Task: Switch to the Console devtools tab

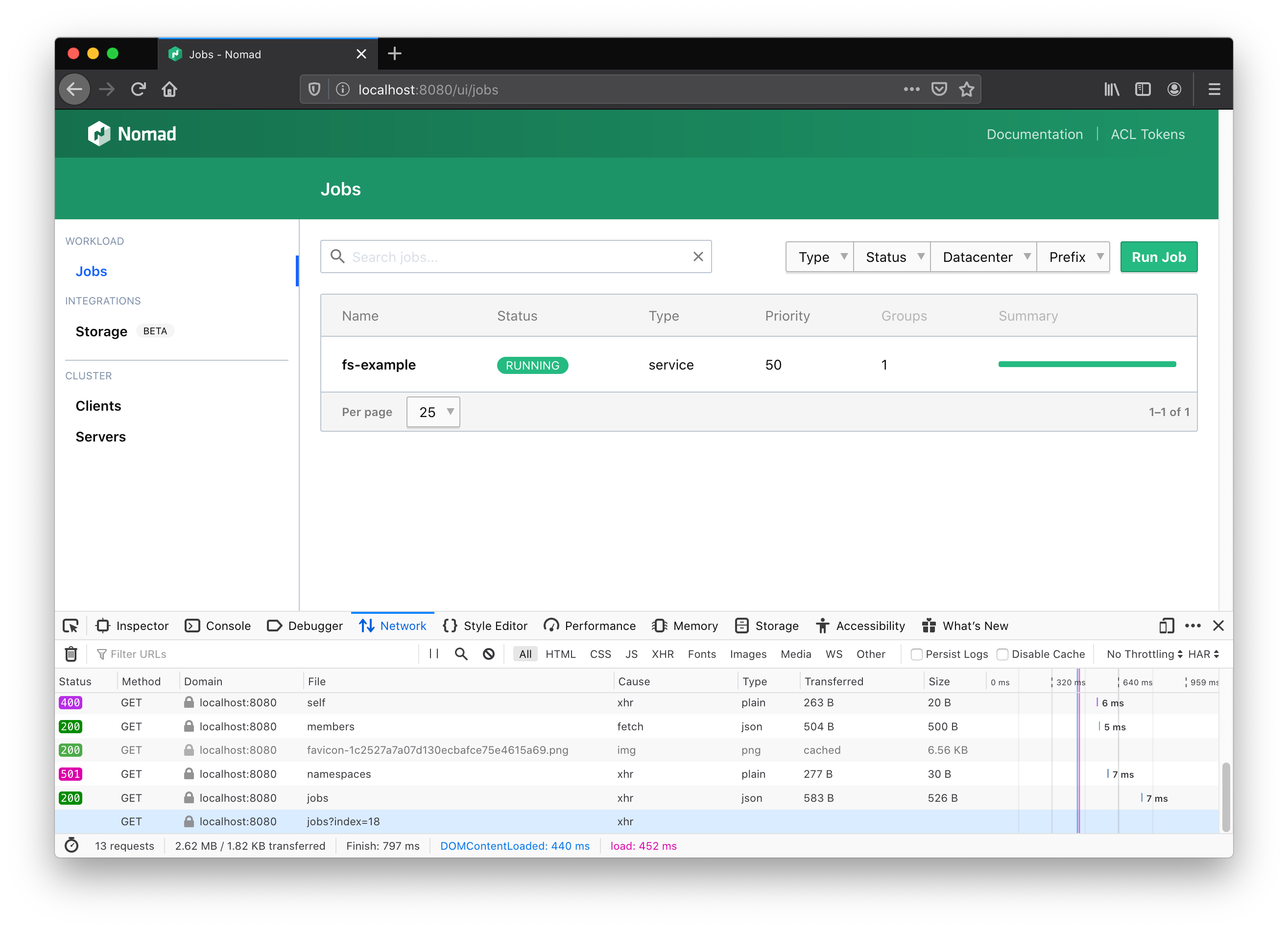Action: point(218,626)
